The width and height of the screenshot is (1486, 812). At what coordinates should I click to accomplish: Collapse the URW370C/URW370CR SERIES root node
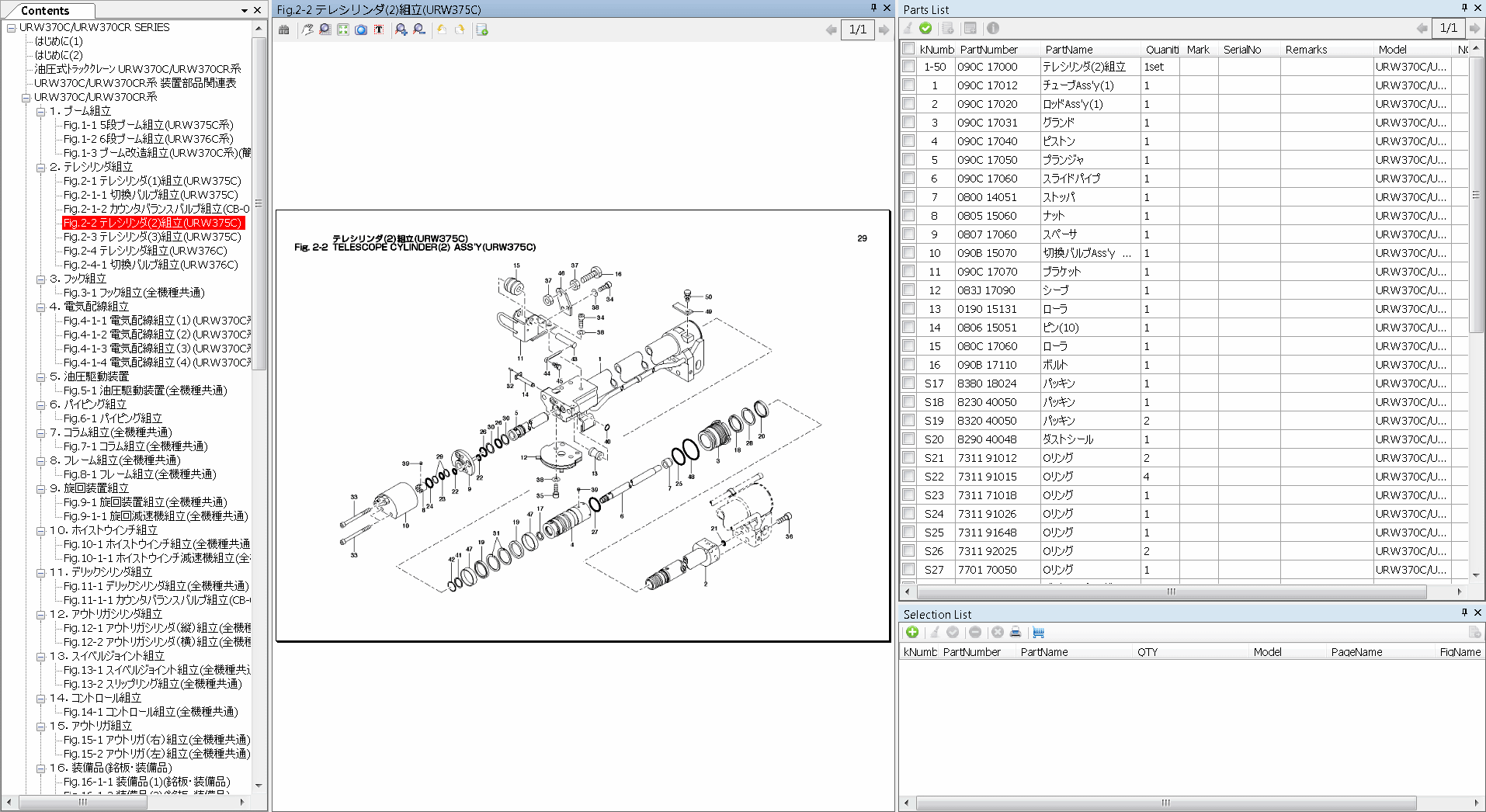pyautogui.click(x=11, y=26)
